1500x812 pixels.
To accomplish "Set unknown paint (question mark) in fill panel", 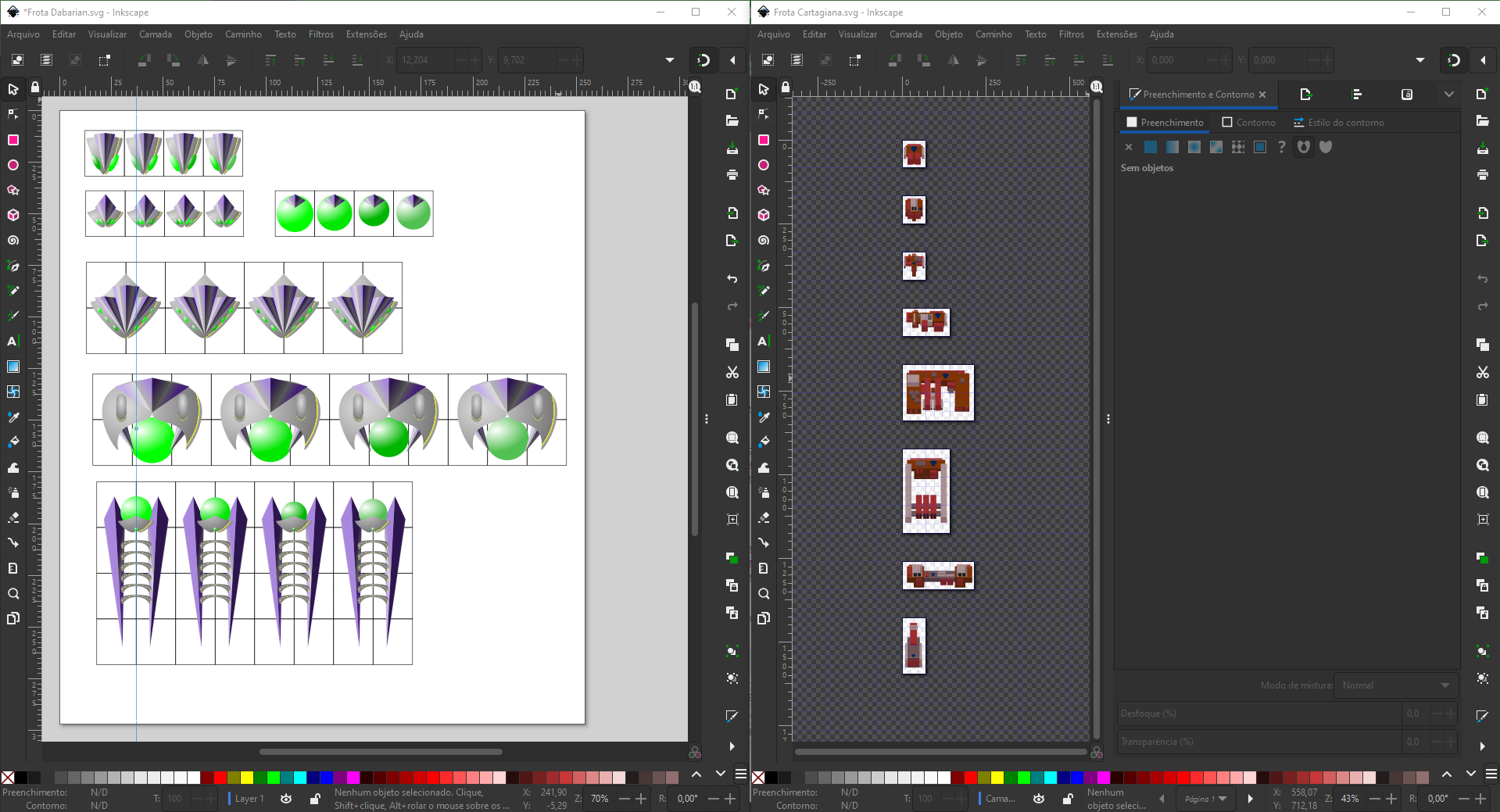I will (x=1281, y=147).
